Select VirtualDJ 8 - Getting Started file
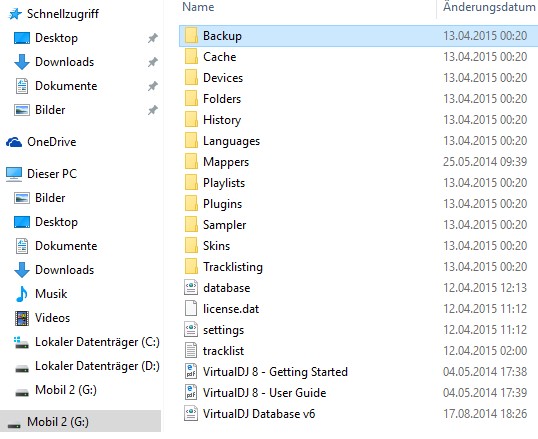 tap(275, 372)
